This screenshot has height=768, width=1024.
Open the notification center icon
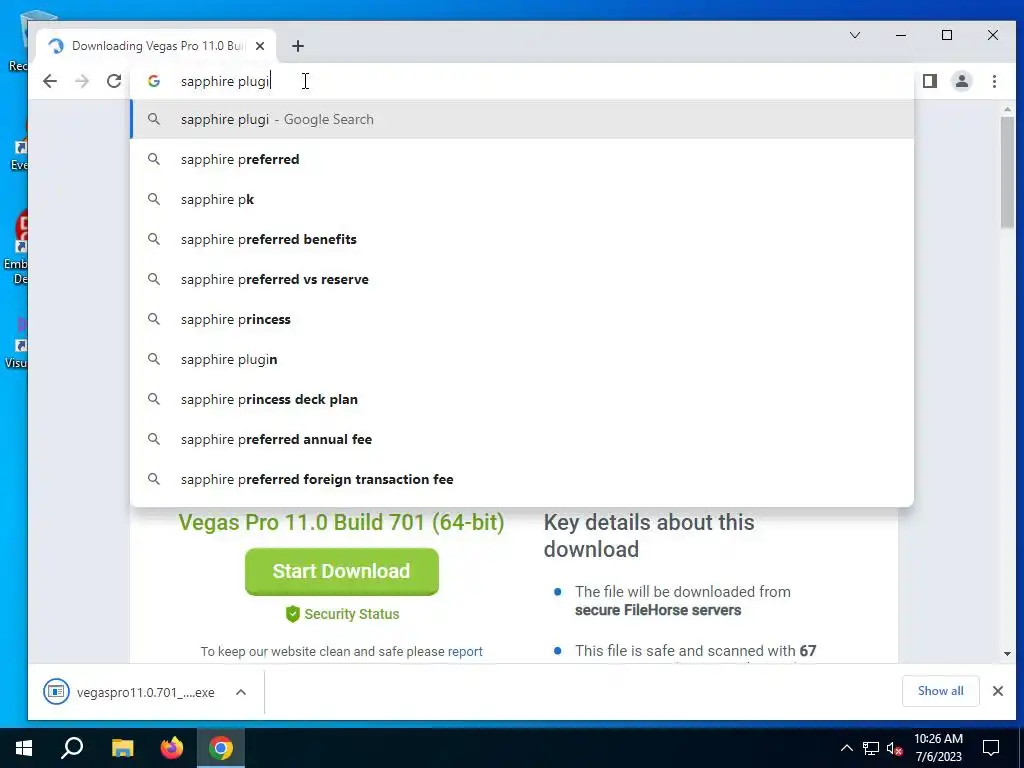point(991,748)
